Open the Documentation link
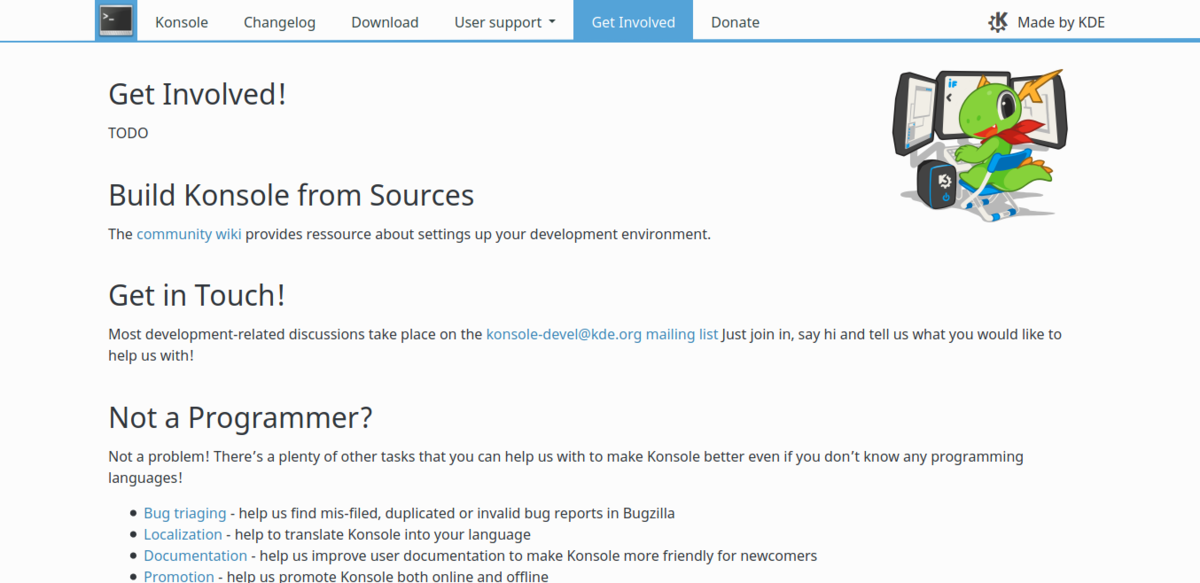This screenshot has height=583, width=1200. (195, 556)
